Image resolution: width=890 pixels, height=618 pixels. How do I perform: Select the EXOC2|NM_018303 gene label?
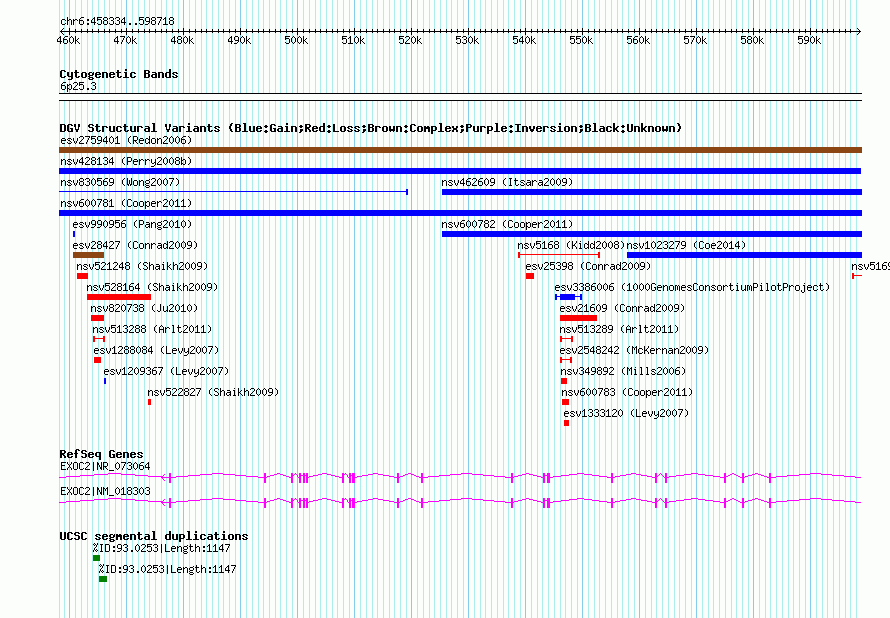click(105, 491)
